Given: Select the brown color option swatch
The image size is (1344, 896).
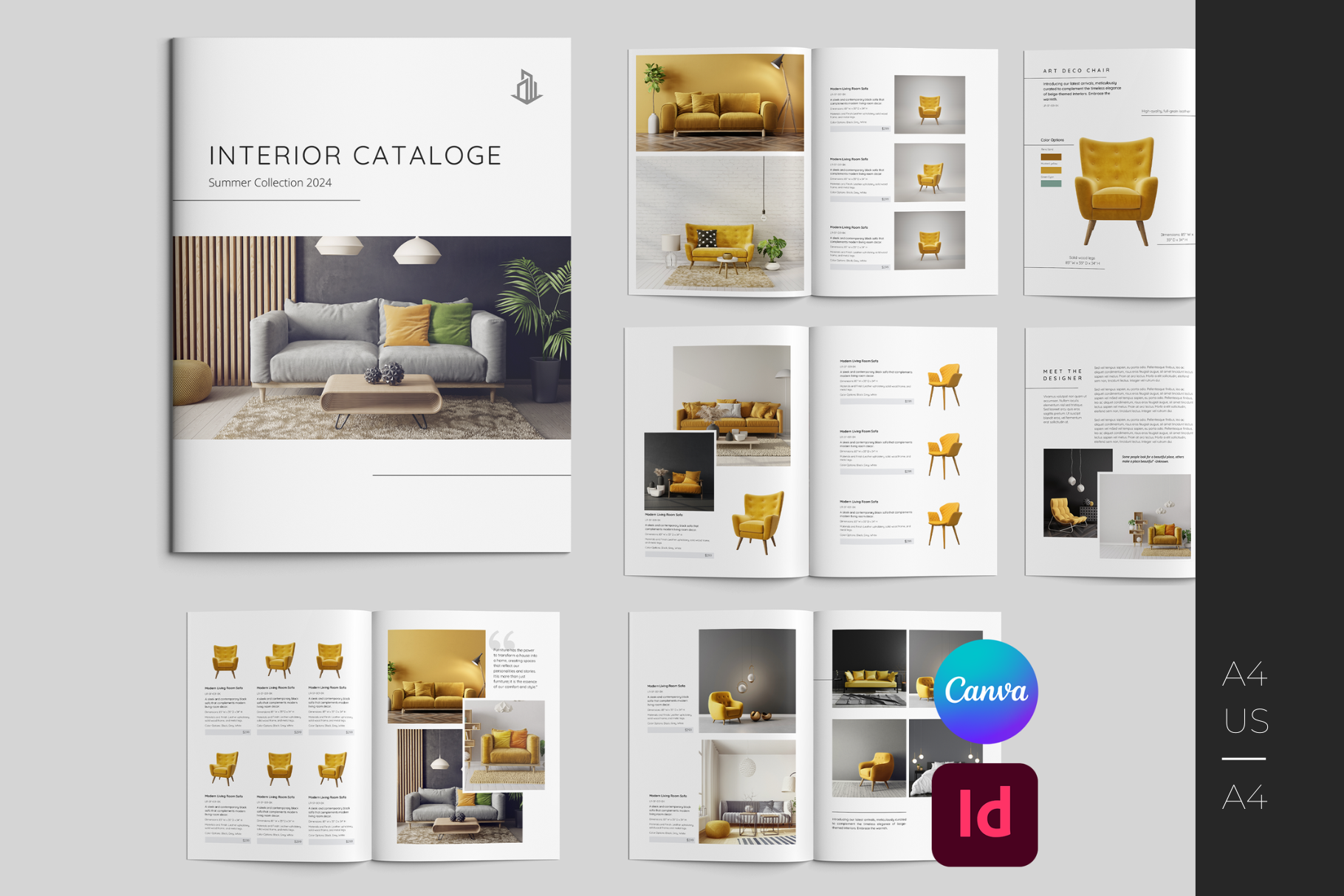Looking at the screenshot, I should tap(1050, 156).
